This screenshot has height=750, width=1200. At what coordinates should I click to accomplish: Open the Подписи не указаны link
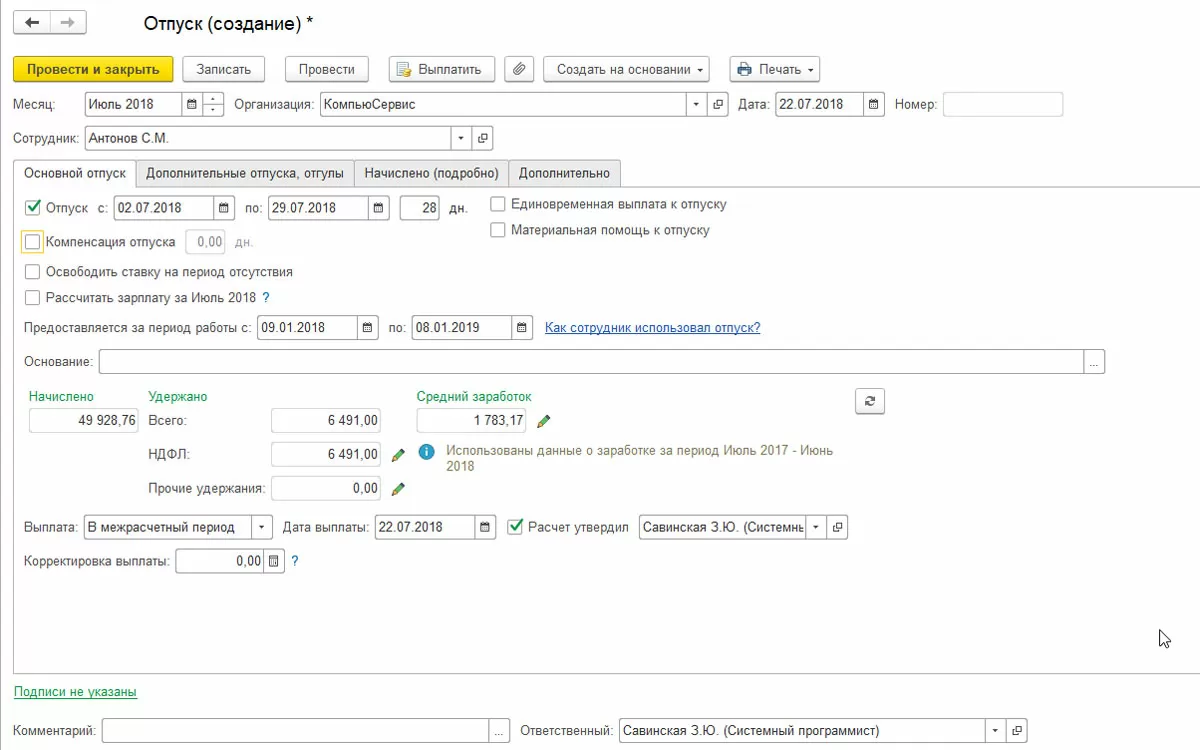(x=75, y=691)
